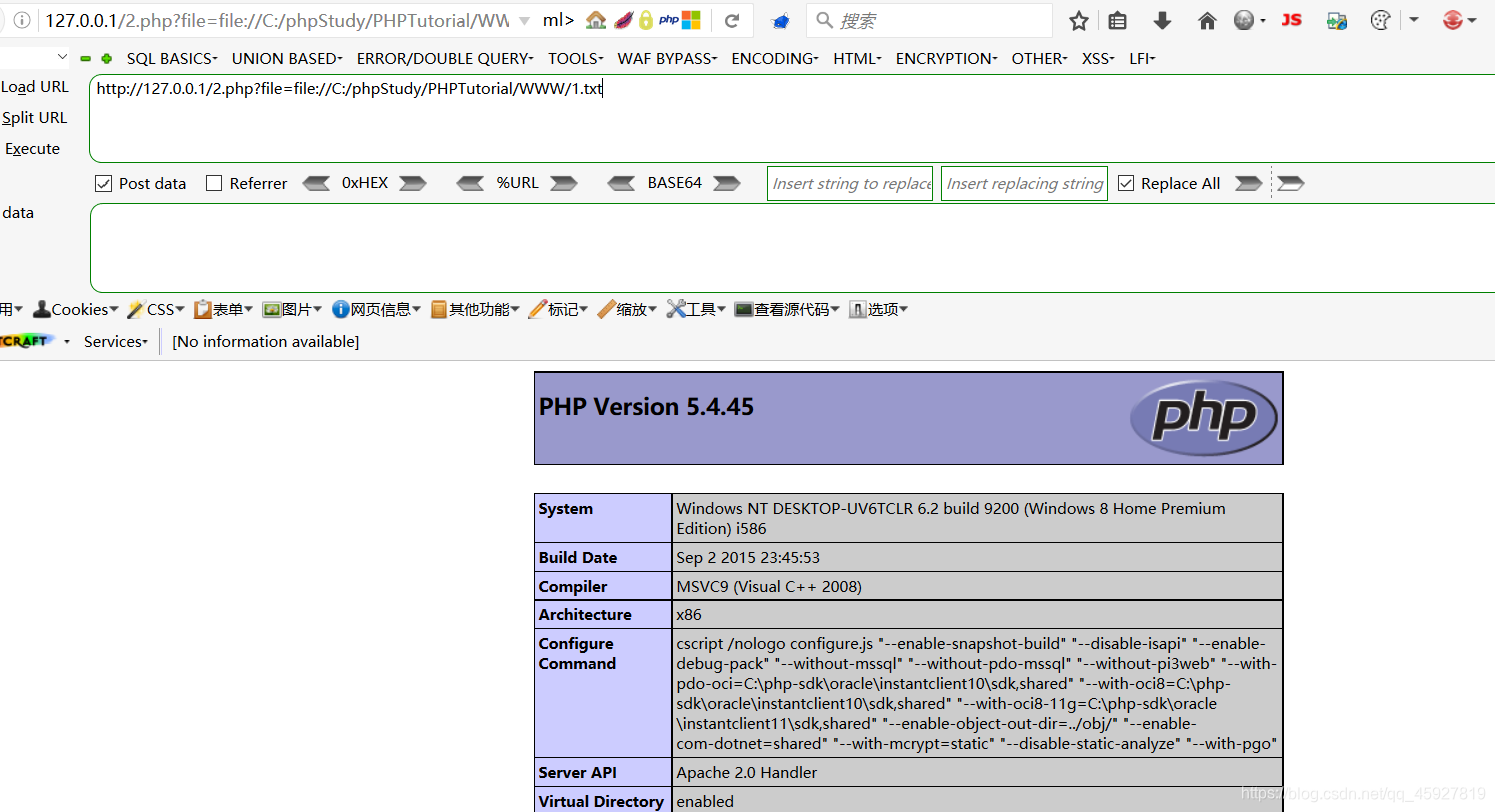Go to browser home page icon
1495x812 pixels.
click(1207, 20)
